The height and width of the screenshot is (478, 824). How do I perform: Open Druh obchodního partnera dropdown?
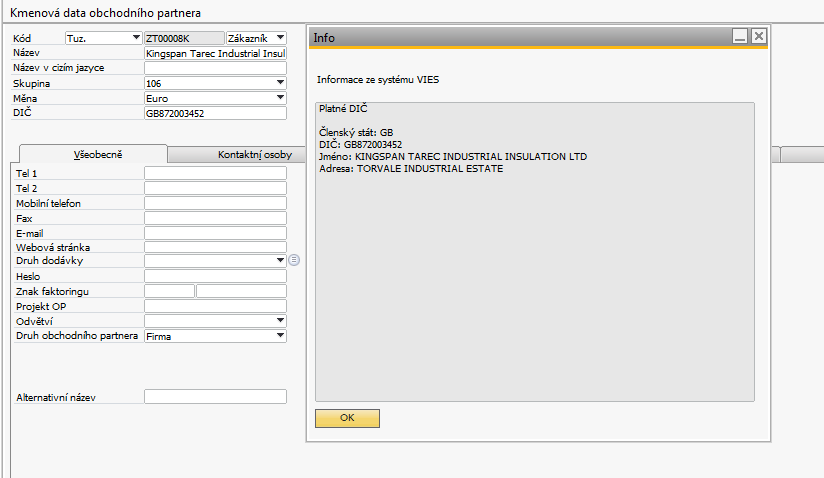click(x=280, y=336)
